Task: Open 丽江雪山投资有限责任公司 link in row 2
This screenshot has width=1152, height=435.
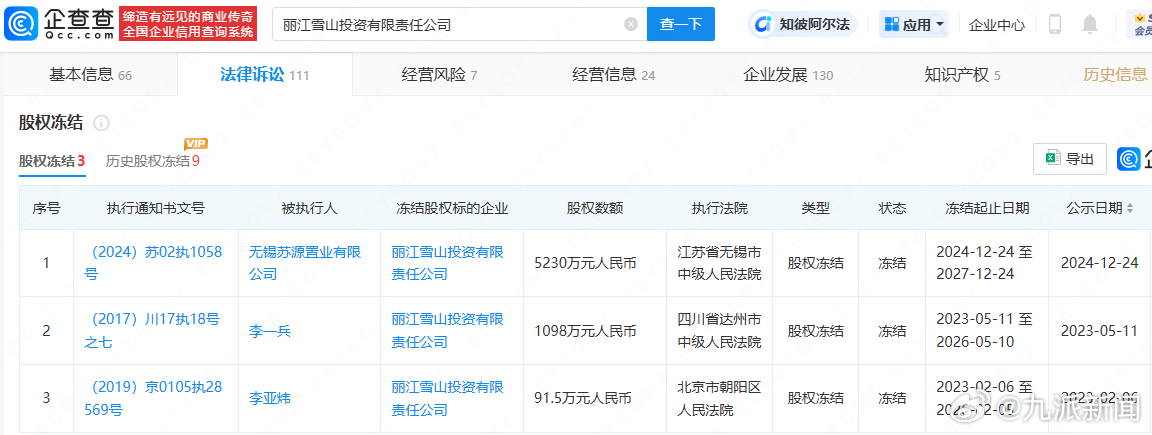Action: click(x=447, y=330)
